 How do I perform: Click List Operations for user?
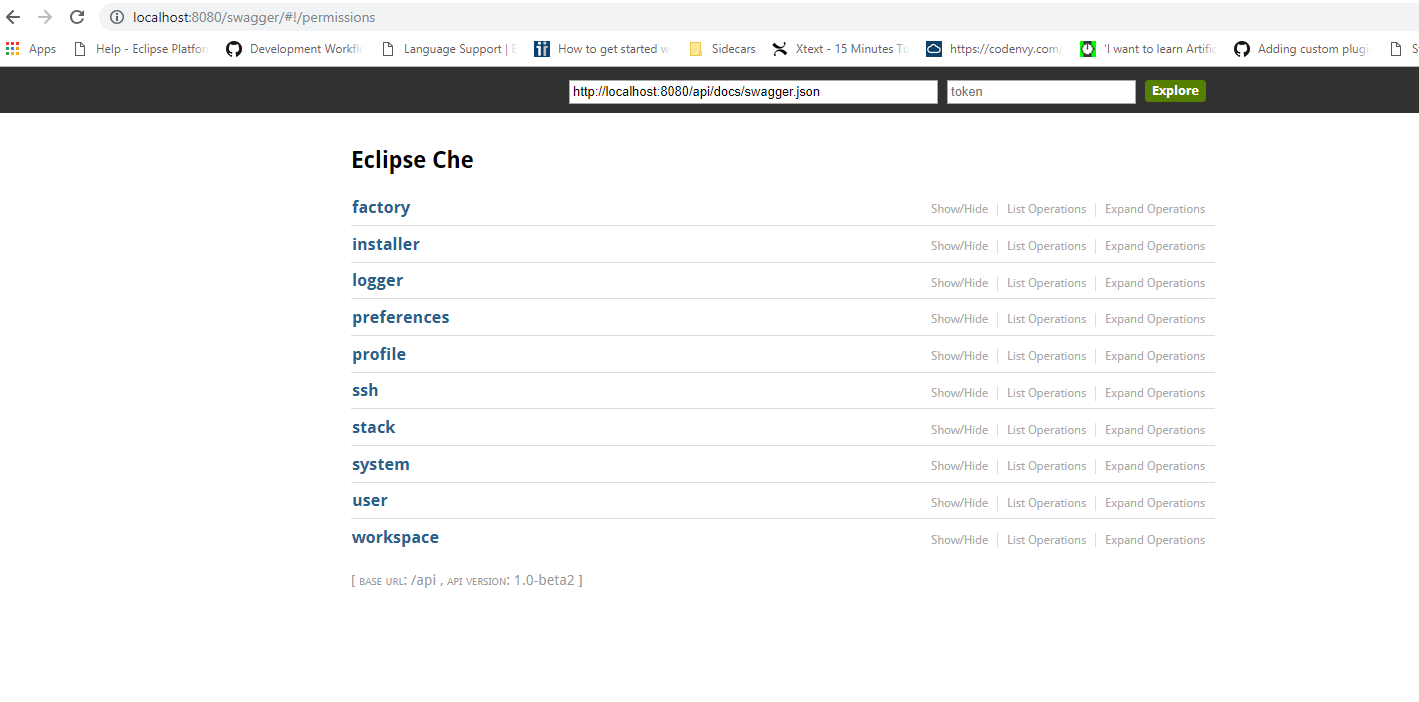tap(1046, 503)
